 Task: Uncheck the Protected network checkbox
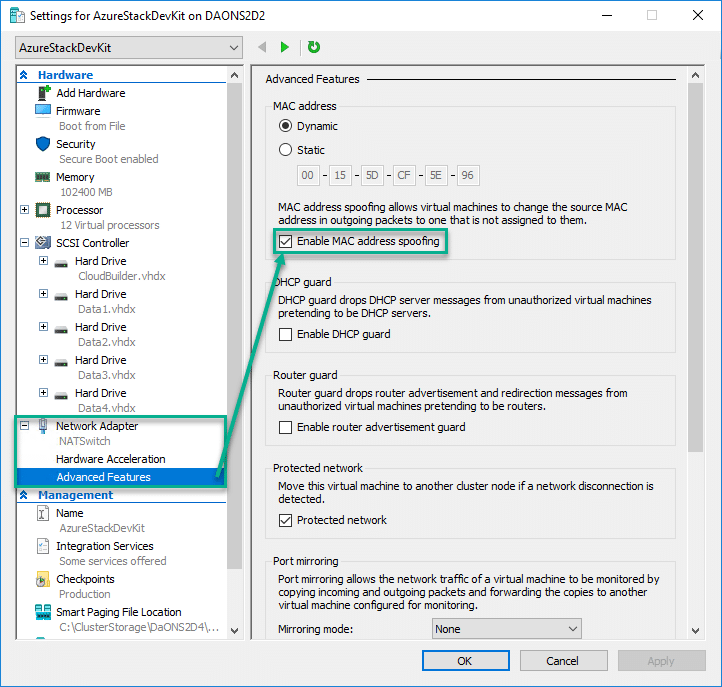click(x=285, y=520)
